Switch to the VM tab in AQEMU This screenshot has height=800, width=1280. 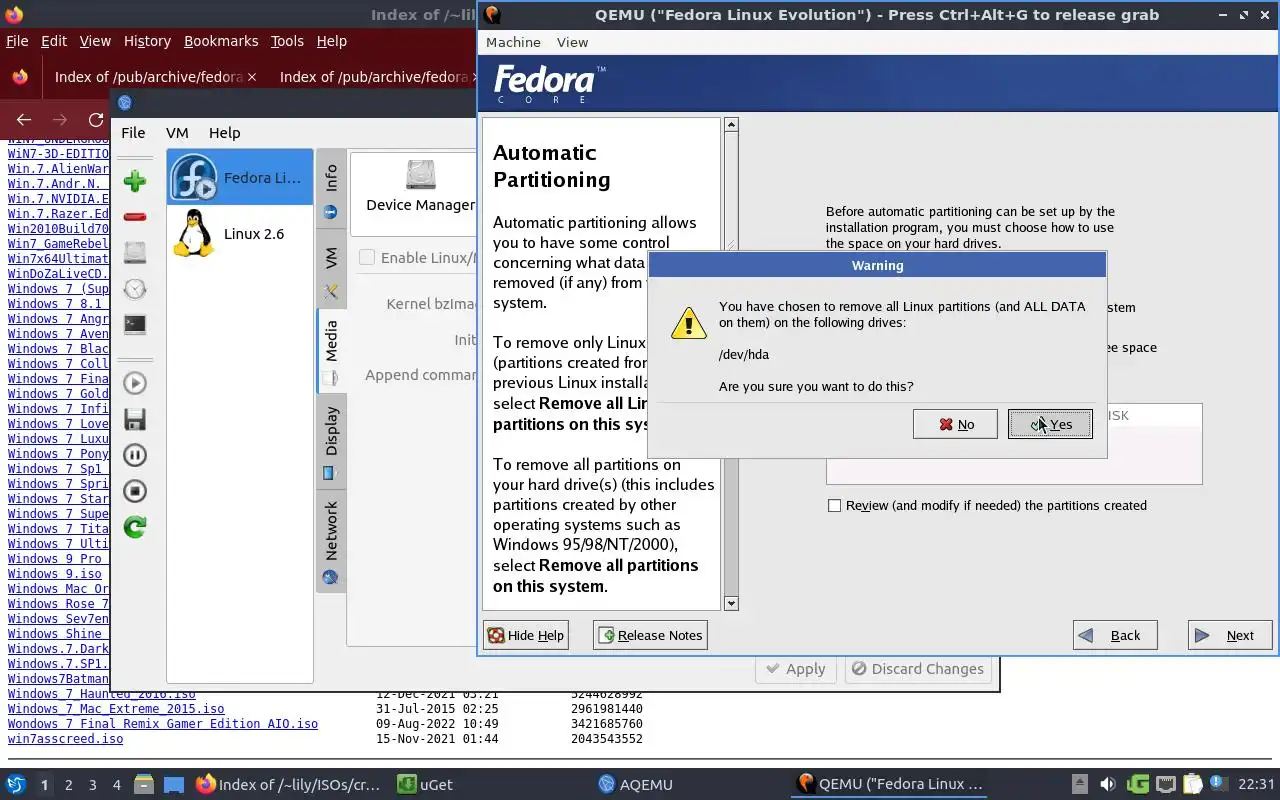coord(331,272)
